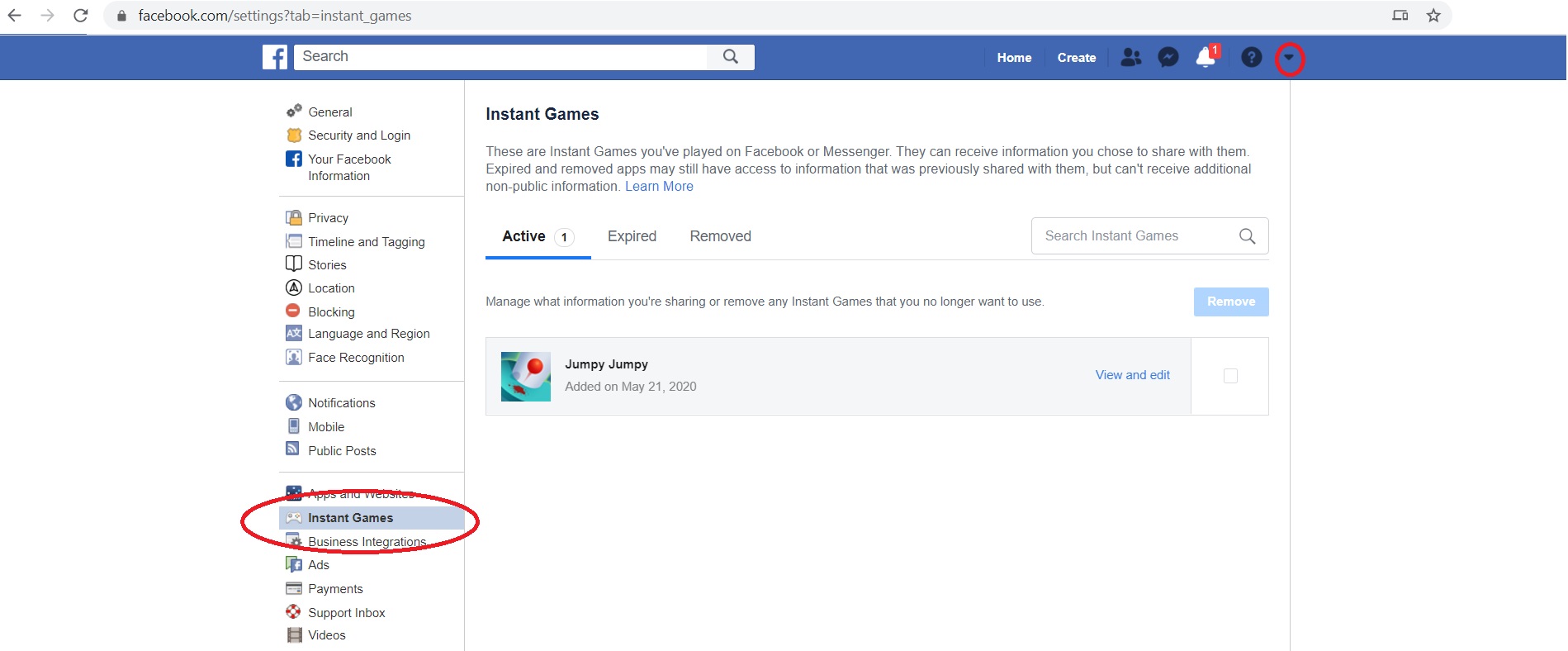
Task: Open Face Recognition settings
Action: 356,358
